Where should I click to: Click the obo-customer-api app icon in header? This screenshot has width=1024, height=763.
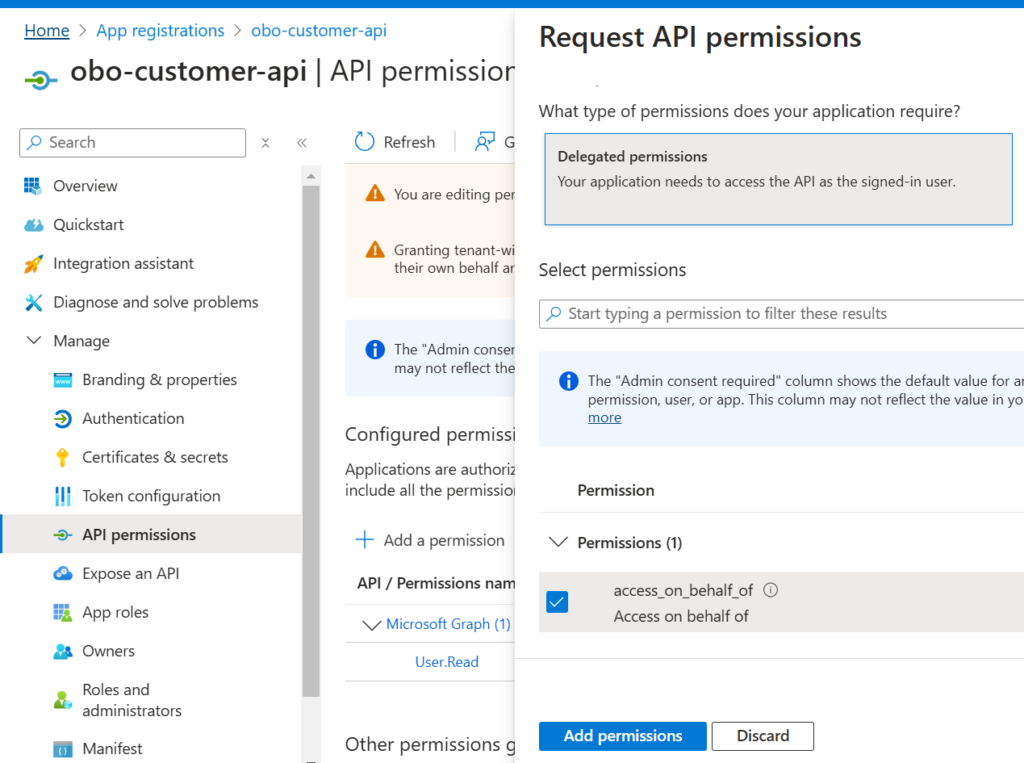[x=40, y=80]
